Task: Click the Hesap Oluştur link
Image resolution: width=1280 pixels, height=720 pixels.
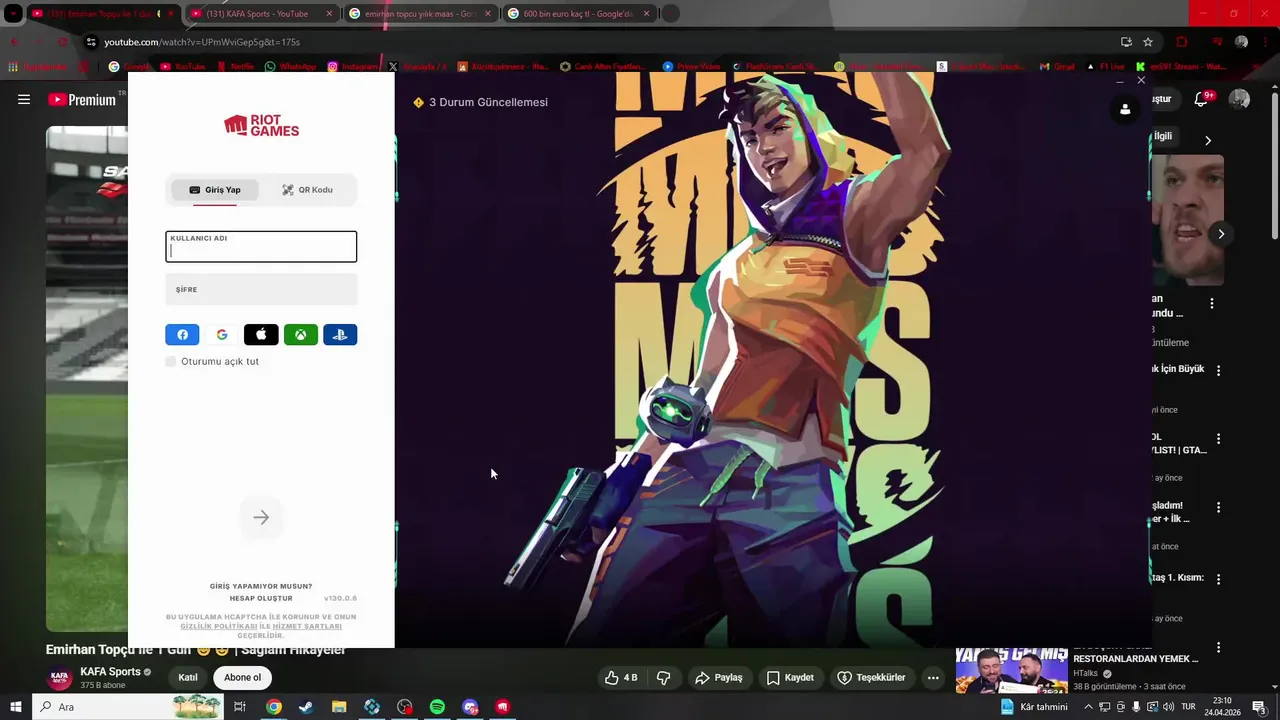Action: coord(261,598)
